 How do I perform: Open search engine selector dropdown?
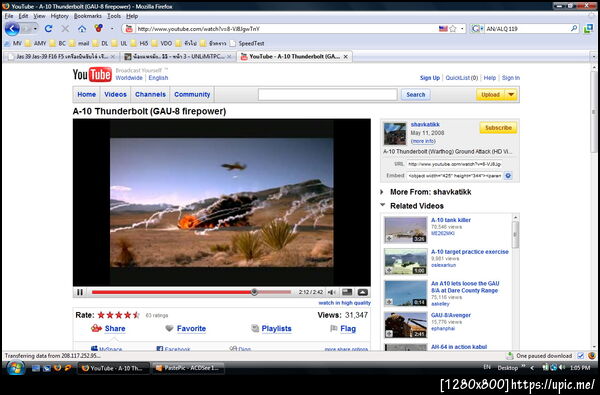[x=477, y=29]
